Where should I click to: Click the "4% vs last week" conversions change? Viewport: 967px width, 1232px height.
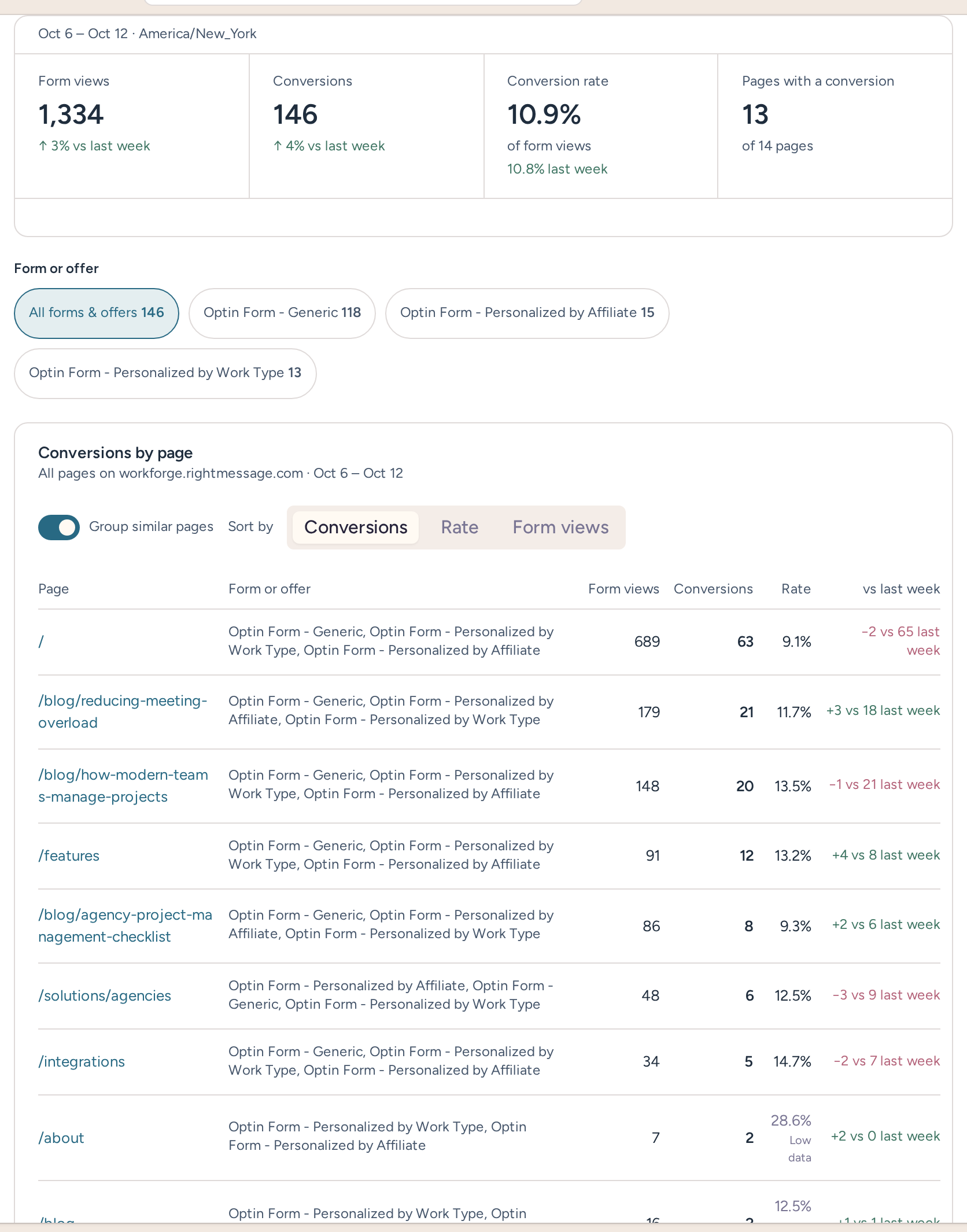click(329, 146)
